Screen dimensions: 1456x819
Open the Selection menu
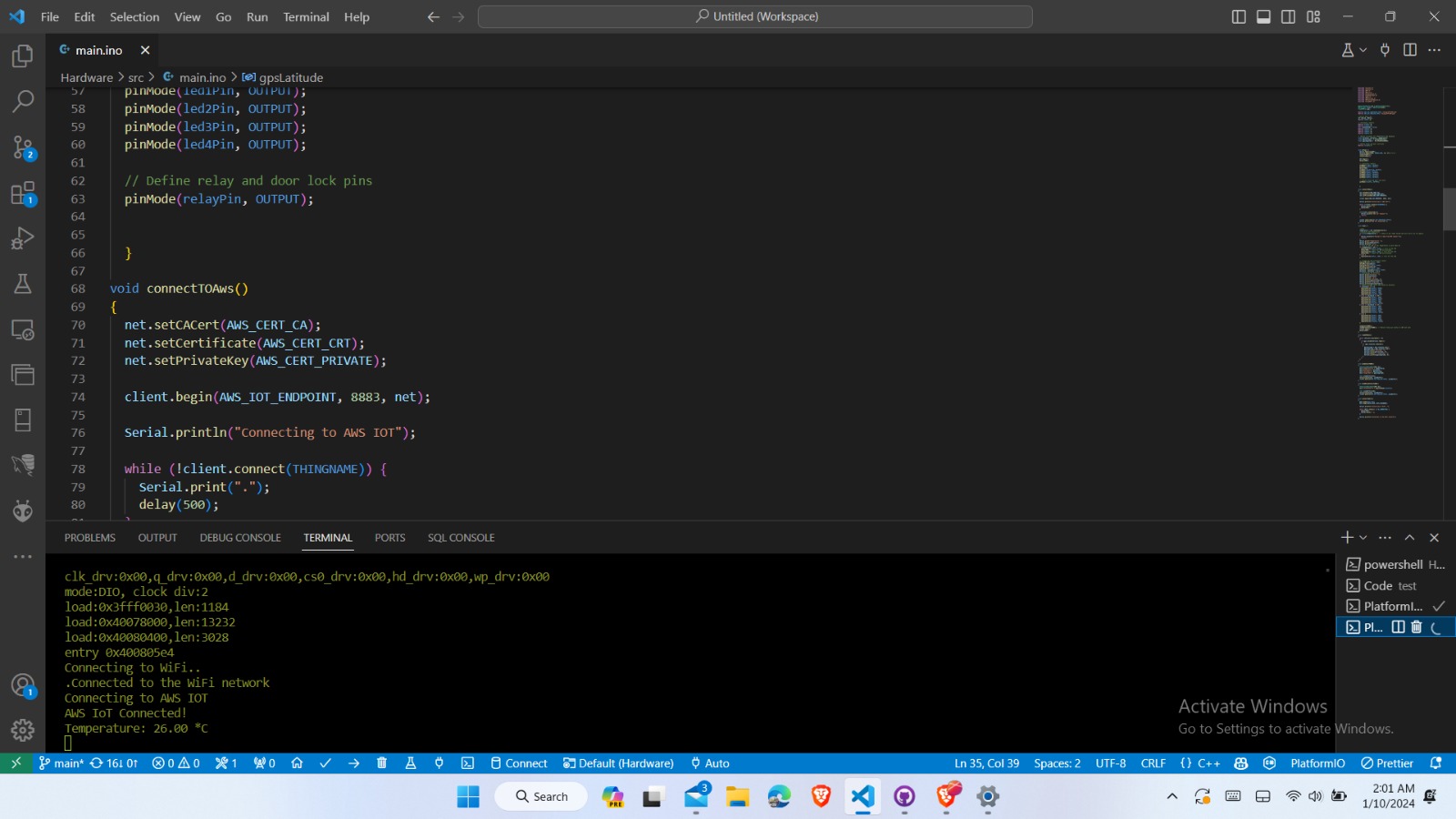pyautogui.click(x=135, y=16)
